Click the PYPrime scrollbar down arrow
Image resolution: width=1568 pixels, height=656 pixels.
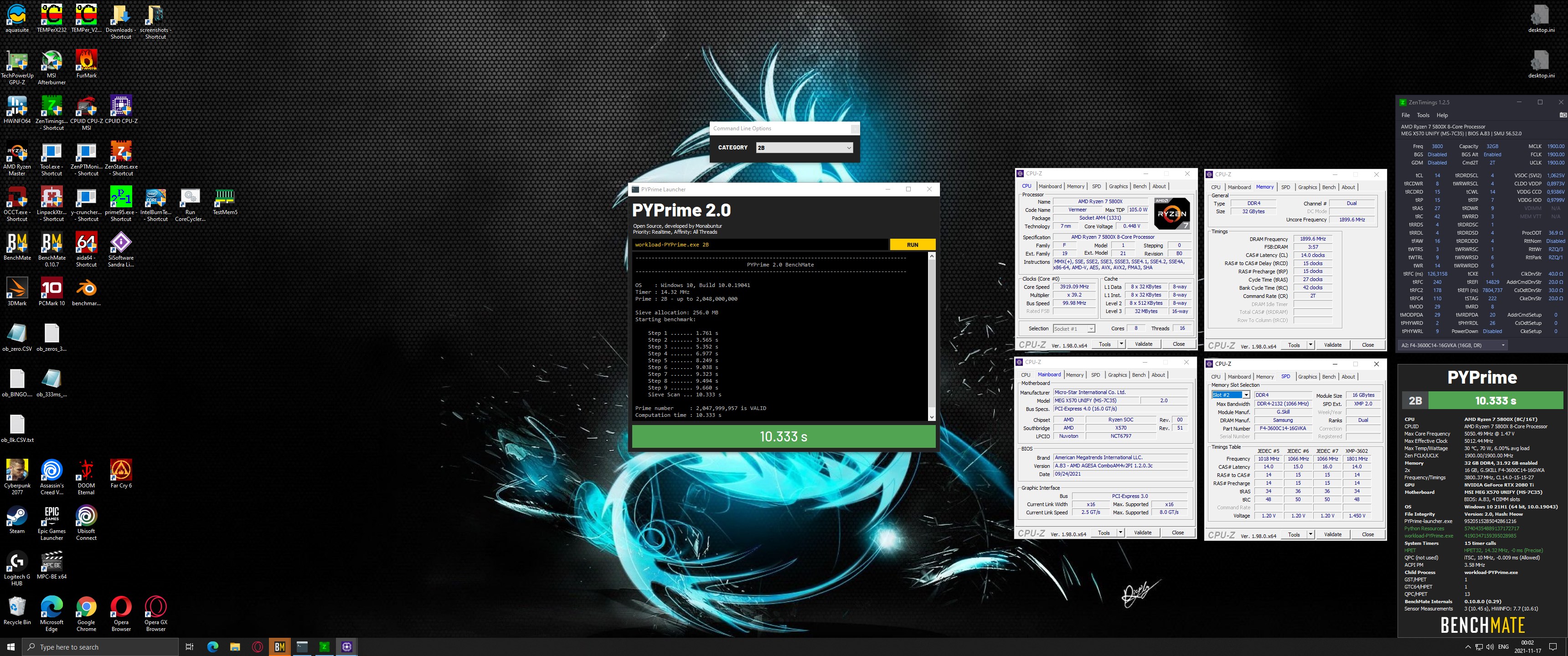tap(931, 417)
